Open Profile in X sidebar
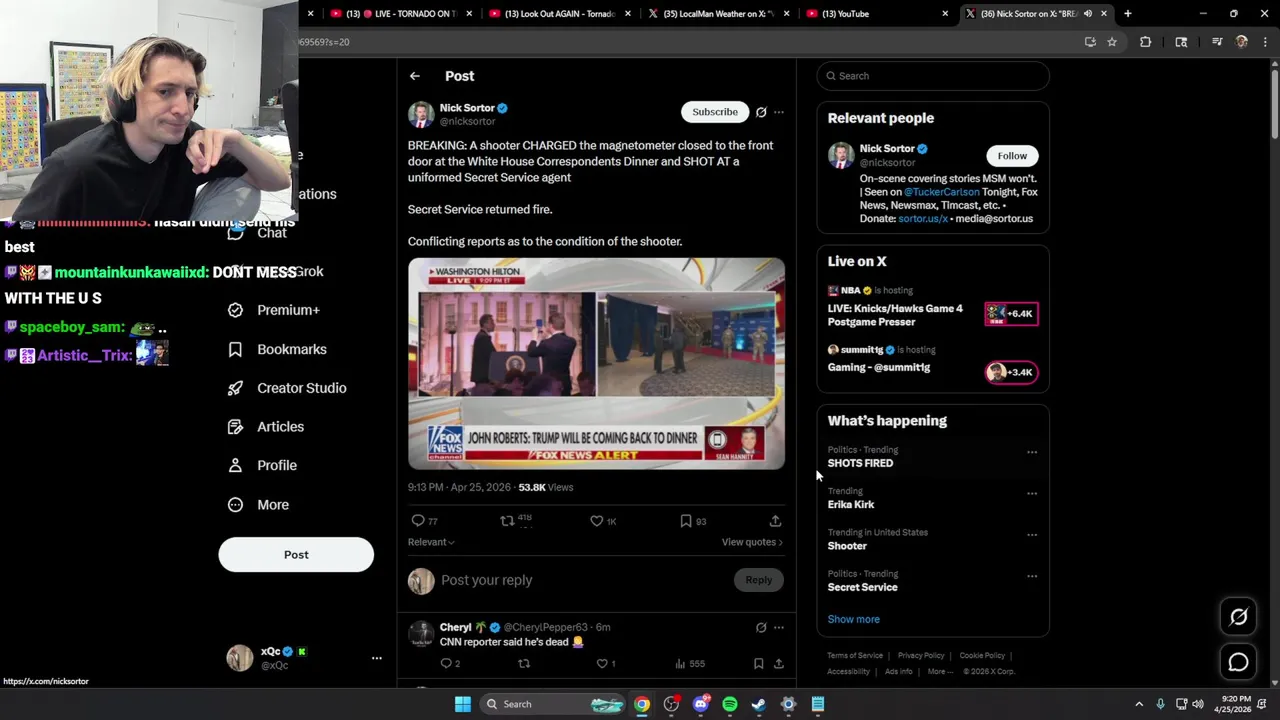 [x=262, y=466]
